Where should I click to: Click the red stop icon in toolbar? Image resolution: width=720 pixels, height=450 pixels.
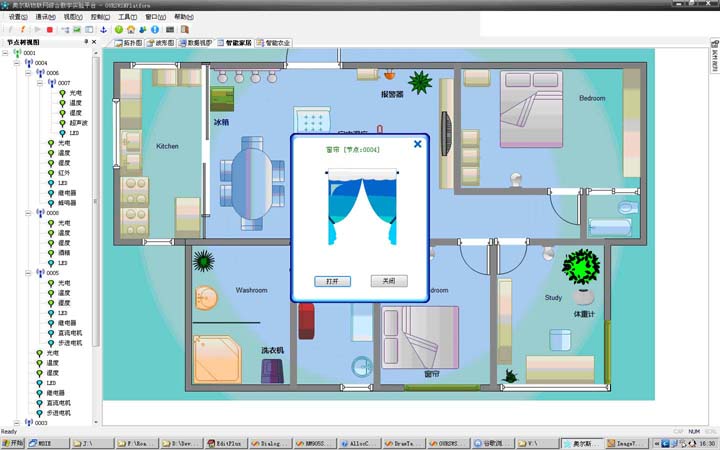49,30
